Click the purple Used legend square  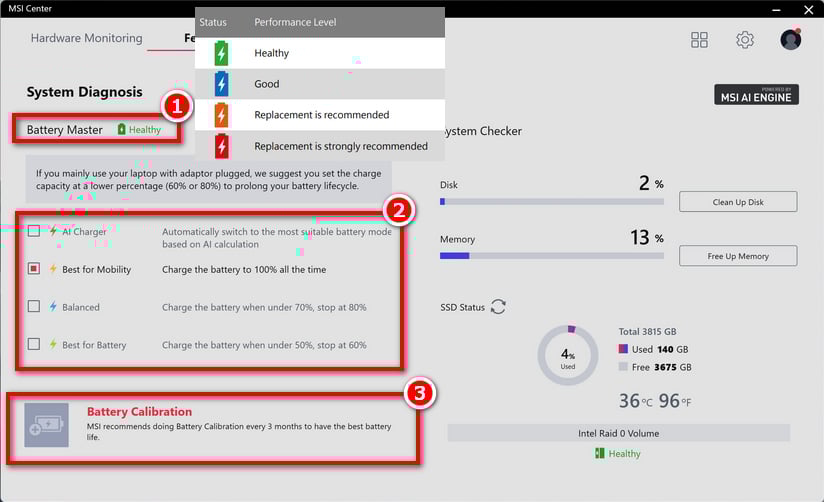pos(623,349)
